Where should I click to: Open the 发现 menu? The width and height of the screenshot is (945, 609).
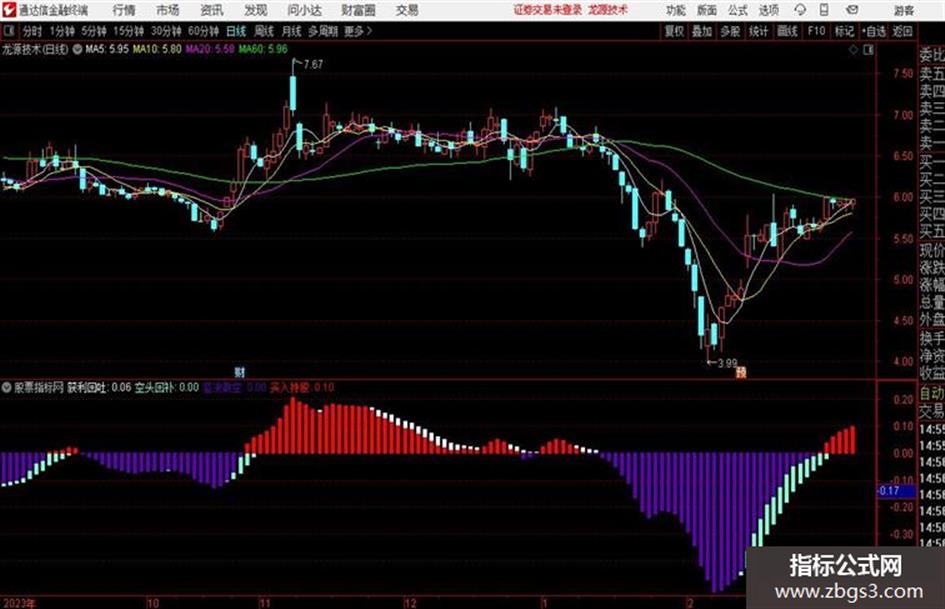pyautogui.click(x=256, y=10)
